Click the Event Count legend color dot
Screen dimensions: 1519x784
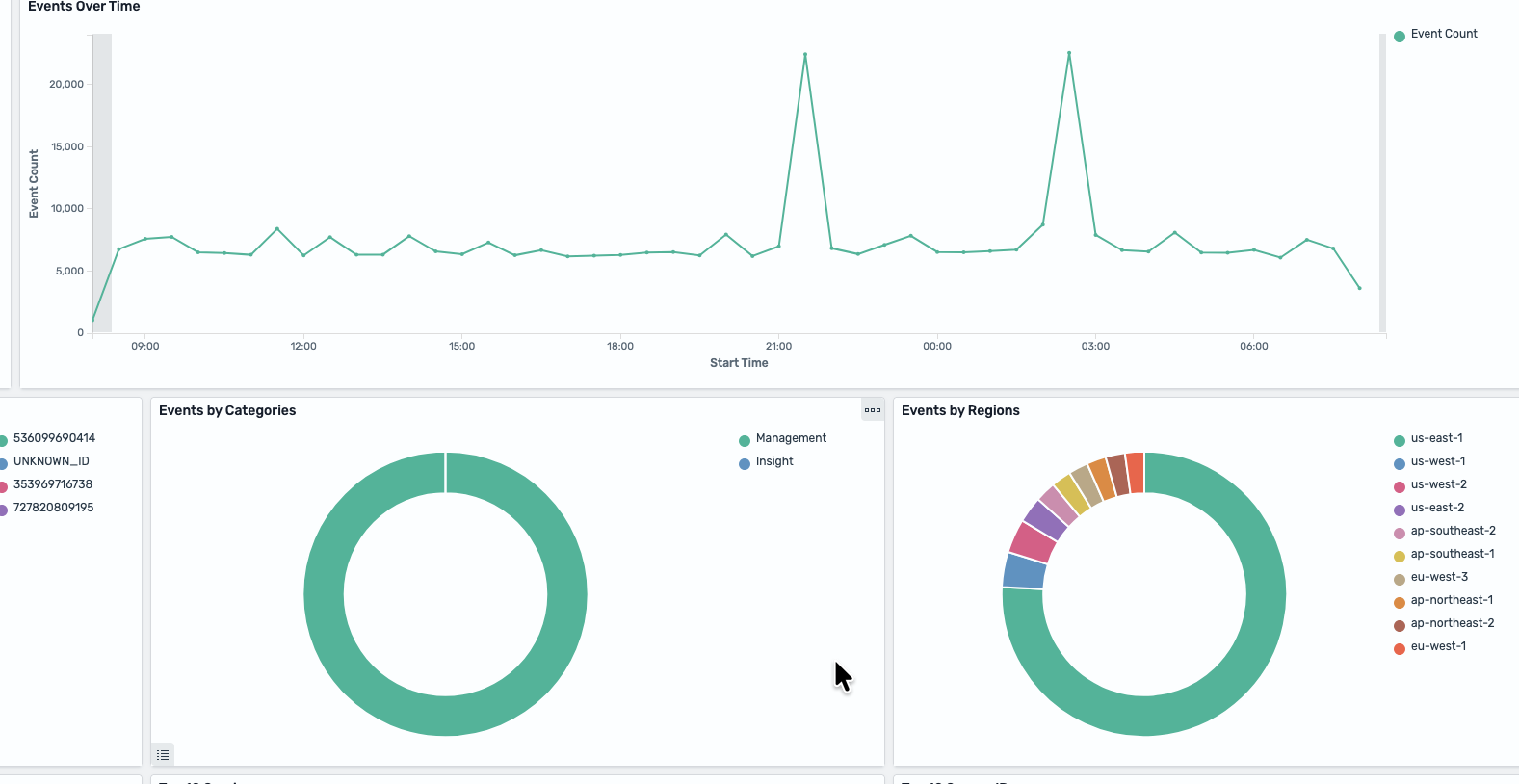click(x=1400, y=37)
